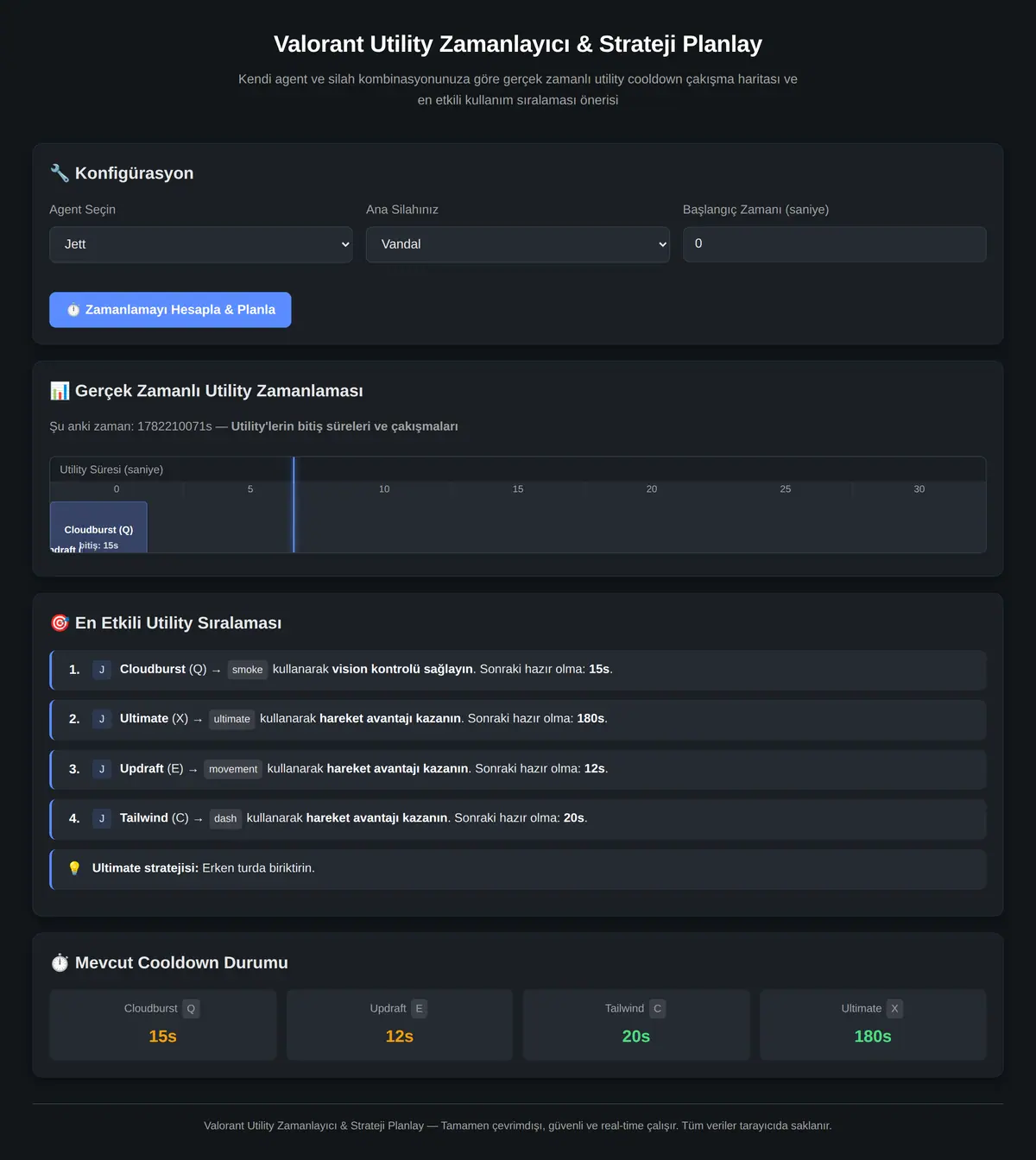Viewport: 1036px width, 1160px height.
Task: Click the Zamanlamayı Hesapla & Planla button
Action: pos(170,310)
